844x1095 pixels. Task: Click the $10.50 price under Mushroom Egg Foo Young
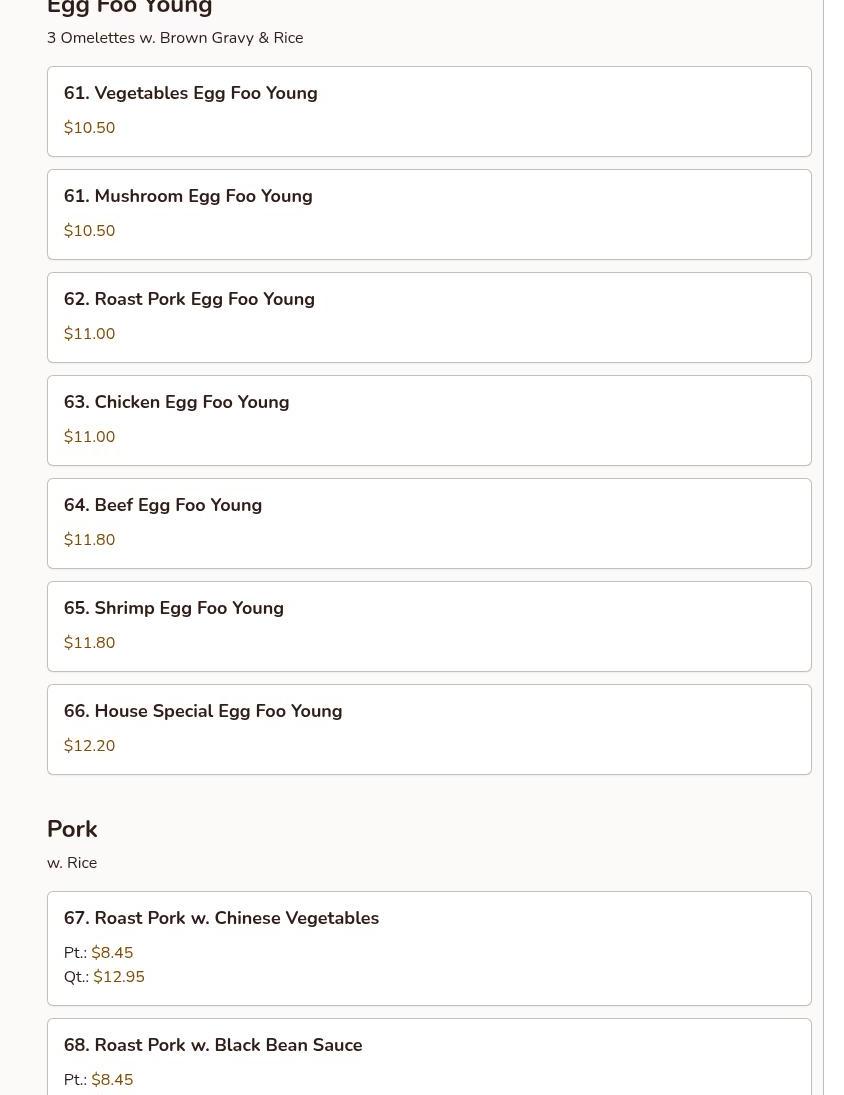tap(90, 231)
